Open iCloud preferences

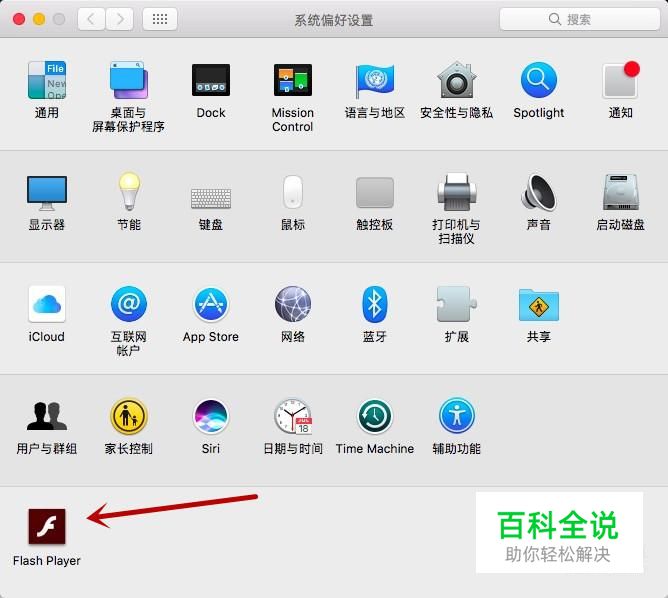click(46, 304)
